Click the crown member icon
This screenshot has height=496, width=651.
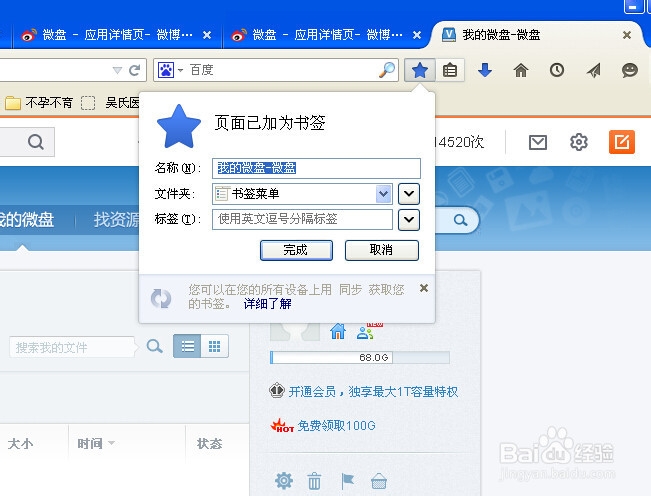pyautogui.click(x=277, y=391)
